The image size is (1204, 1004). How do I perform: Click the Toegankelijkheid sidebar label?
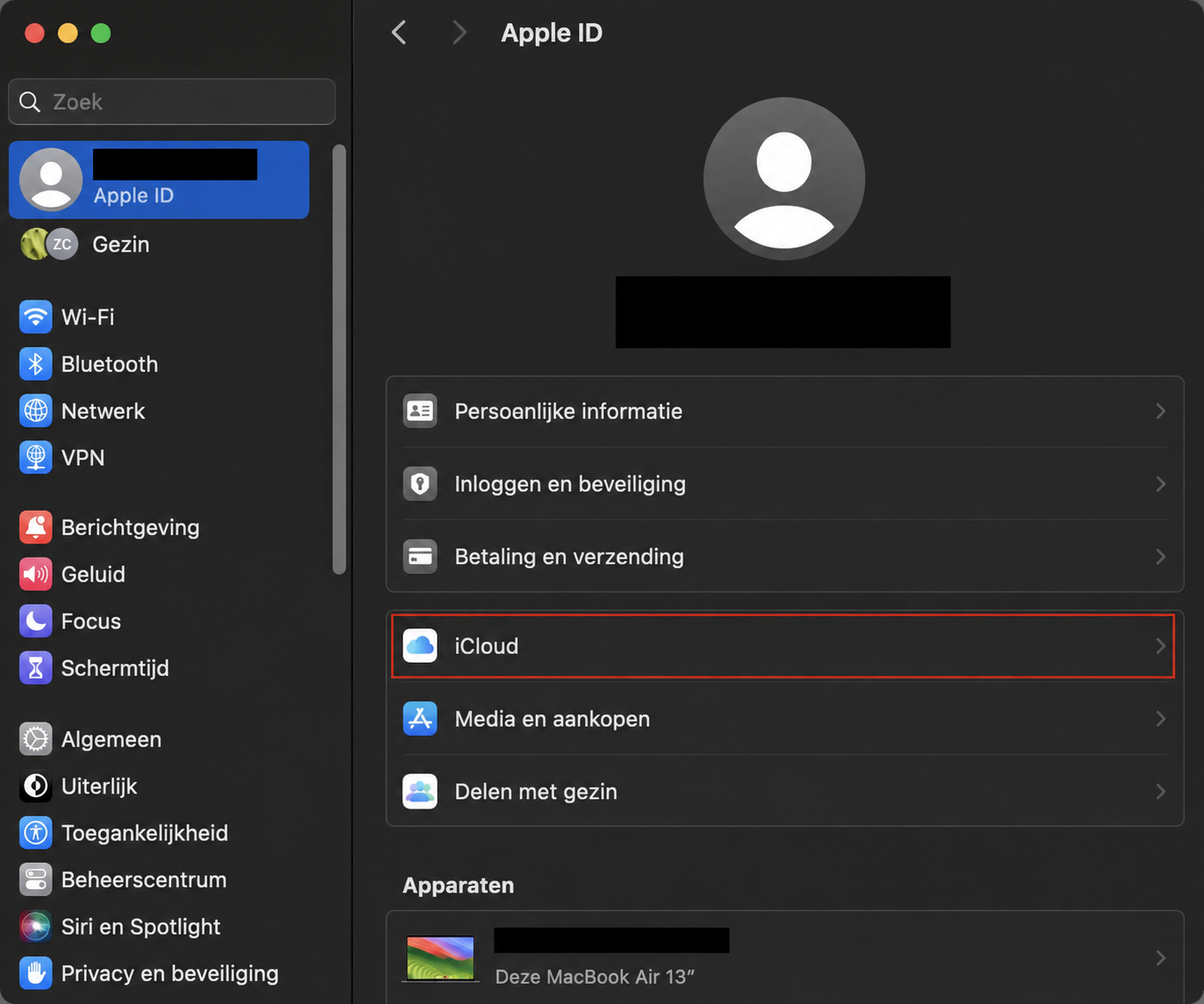tap(145, 833)
